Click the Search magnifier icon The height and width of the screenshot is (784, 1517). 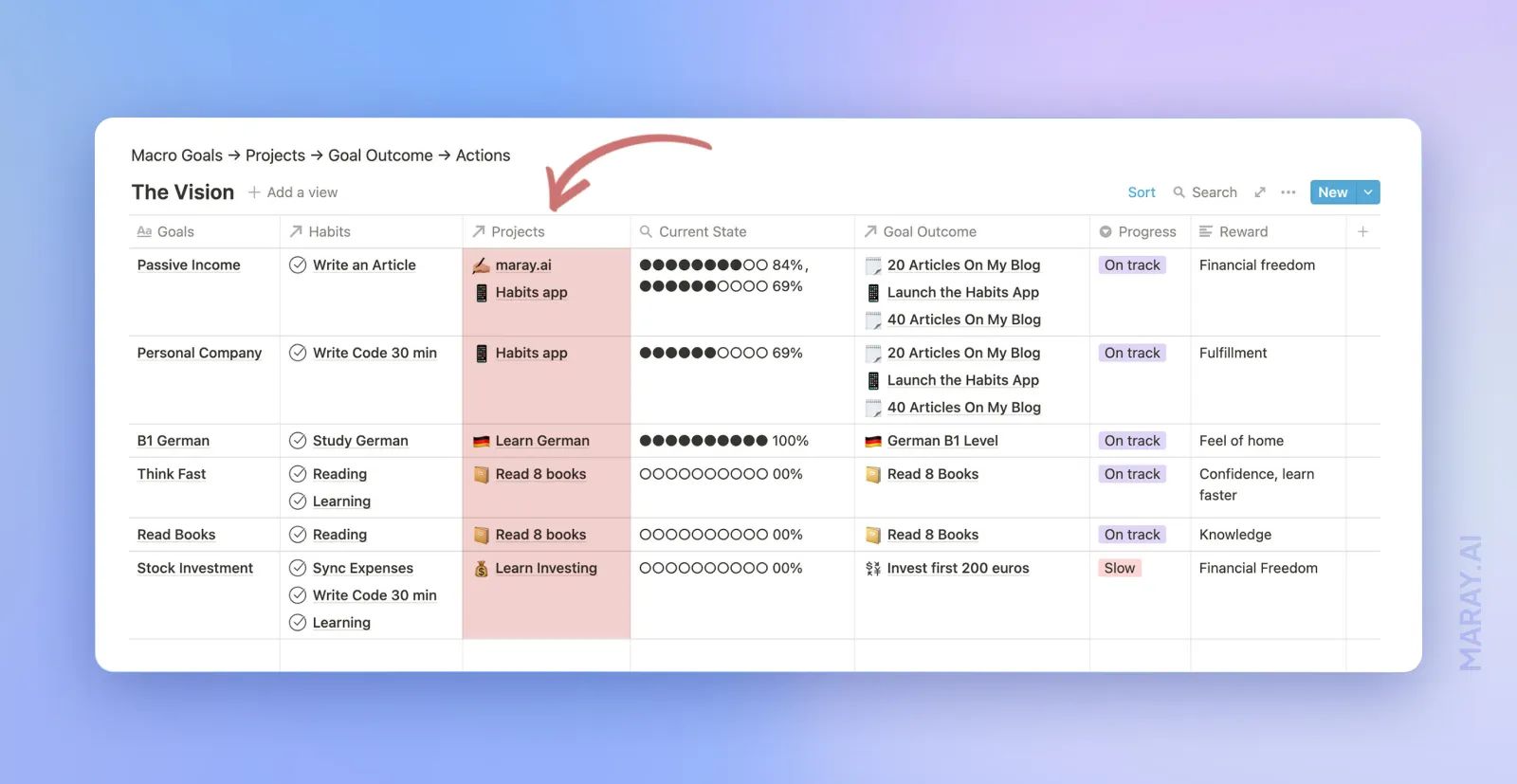point(1179,192)
